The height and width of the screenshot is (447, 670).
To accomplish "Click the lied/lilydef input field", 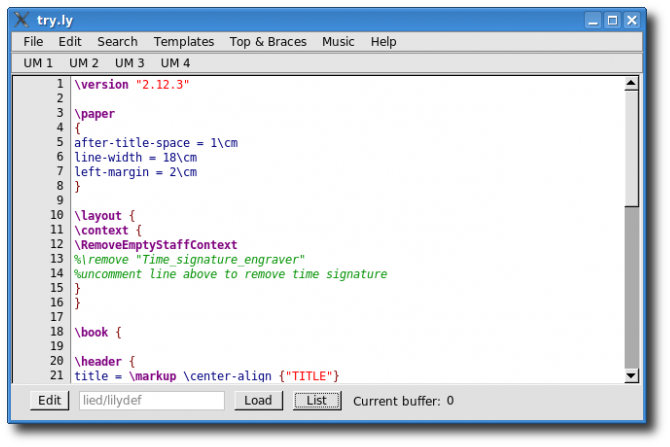I will [x=152, y=400].
